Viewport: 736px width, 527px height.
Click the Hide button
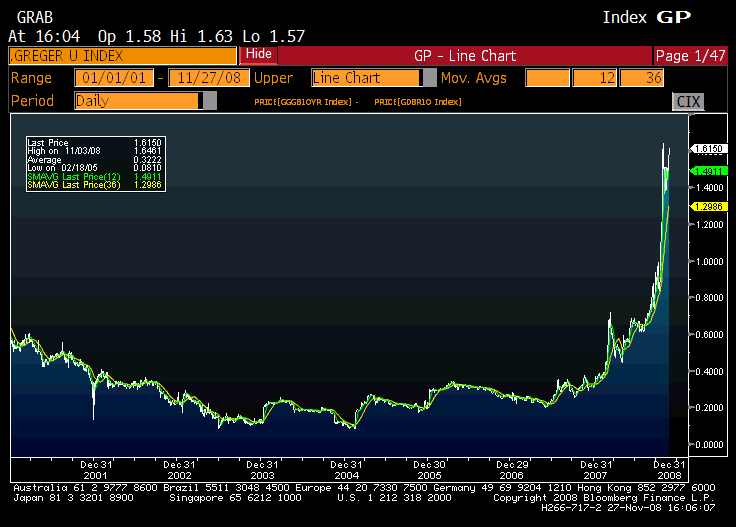[258, 54]
